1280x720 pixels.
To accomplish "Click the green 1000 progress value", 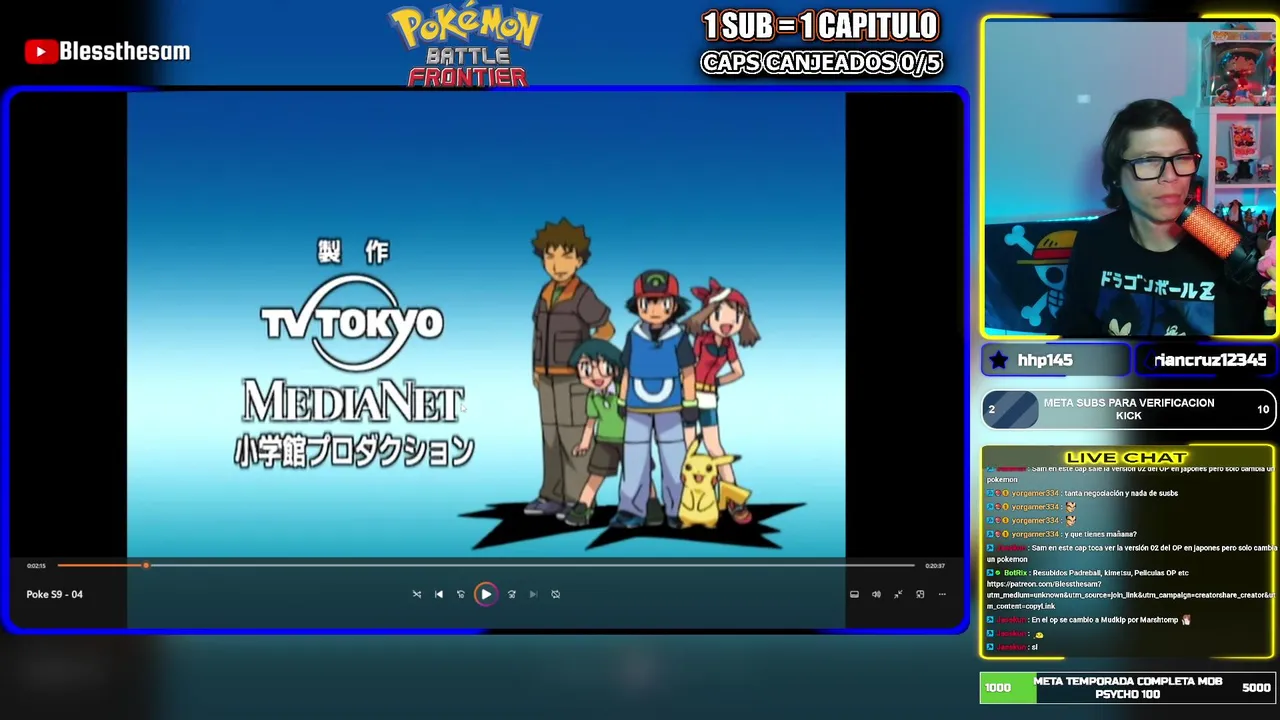I will 998,688.
